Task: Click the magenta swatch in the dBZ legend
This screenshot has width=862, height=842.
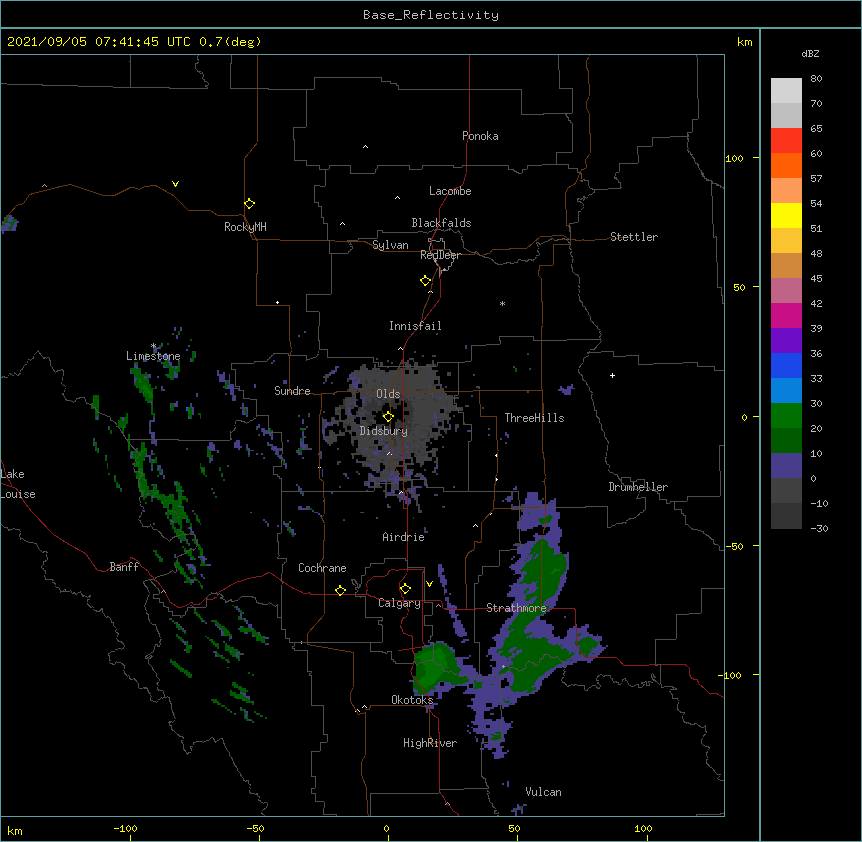Action: [x=786, y=315]
